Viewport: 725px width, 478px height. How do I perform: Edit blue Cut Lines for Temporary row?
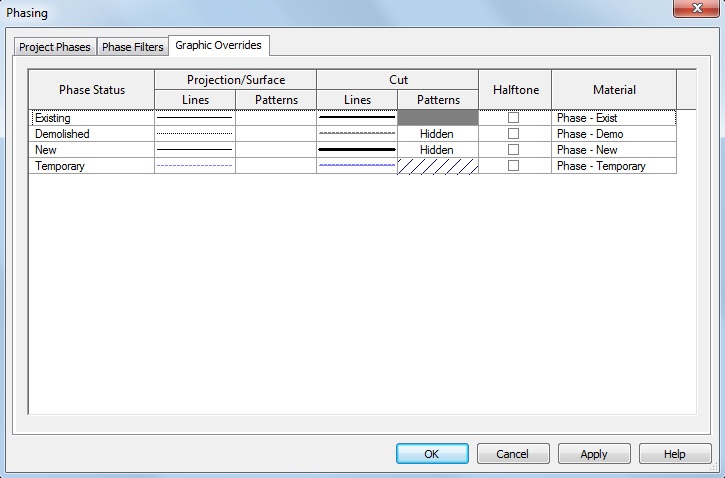[x=357, y=166]
